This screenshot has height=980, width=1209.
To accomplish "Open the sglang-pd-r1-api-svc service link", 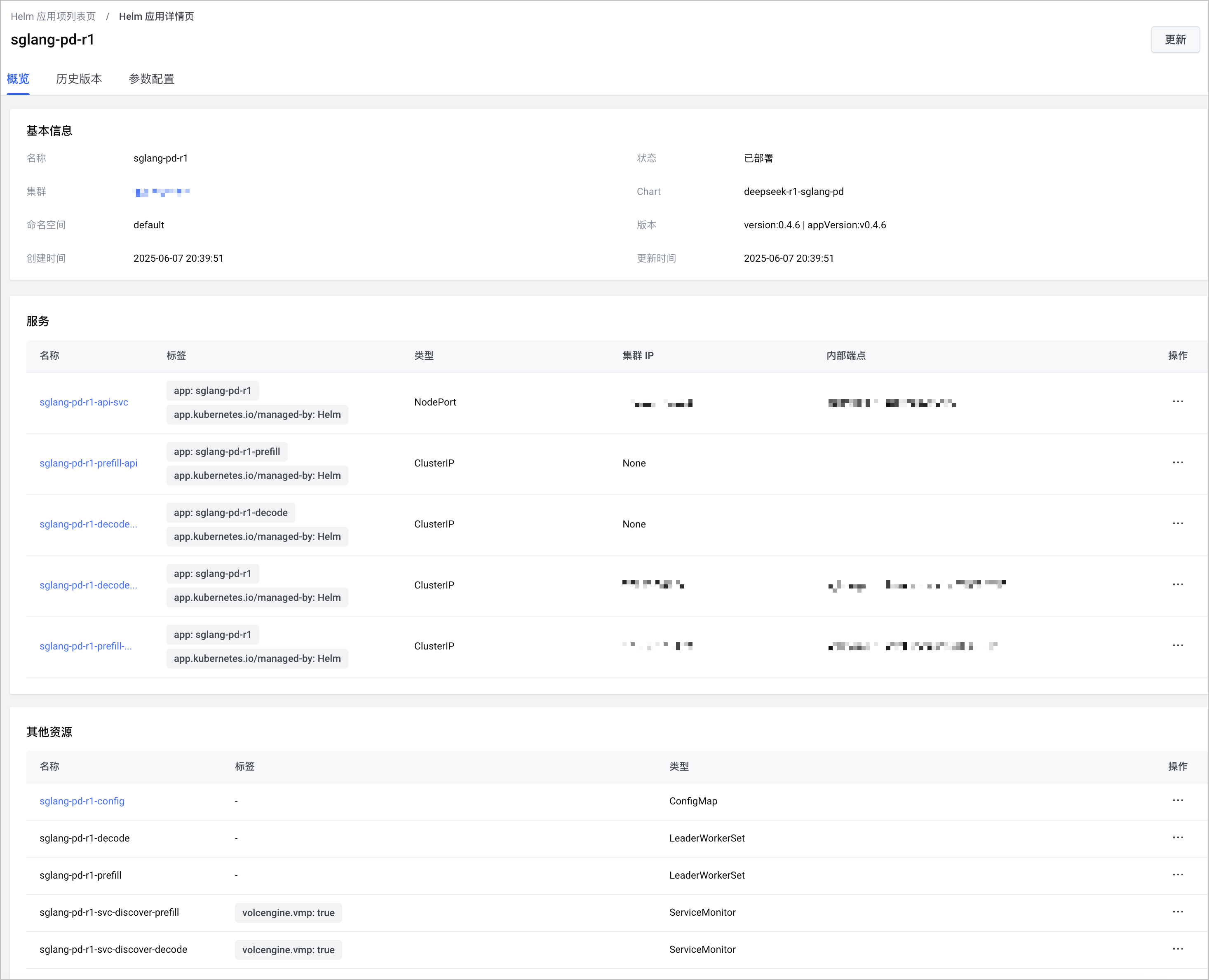I will point(84,402).
